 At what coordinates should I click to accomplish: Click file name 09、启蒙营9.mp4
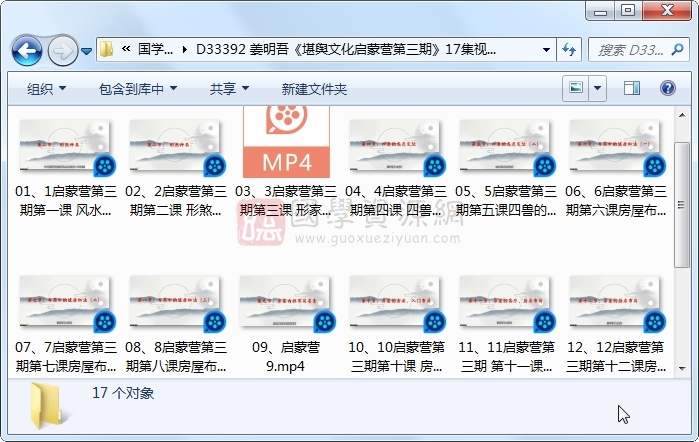pos(286,357)
